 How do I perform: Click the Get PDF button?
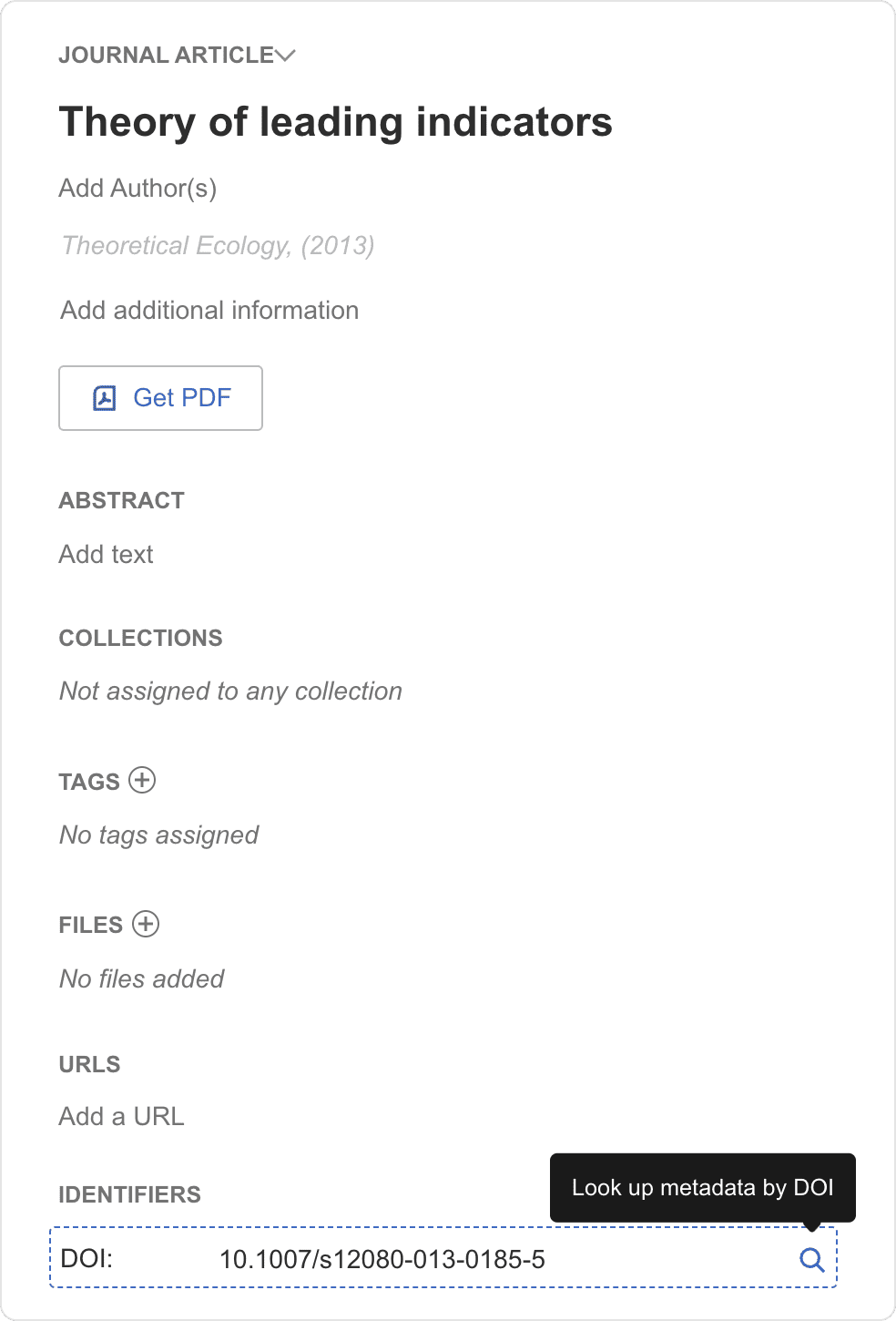pyautogui.click(x=160, y=398)
